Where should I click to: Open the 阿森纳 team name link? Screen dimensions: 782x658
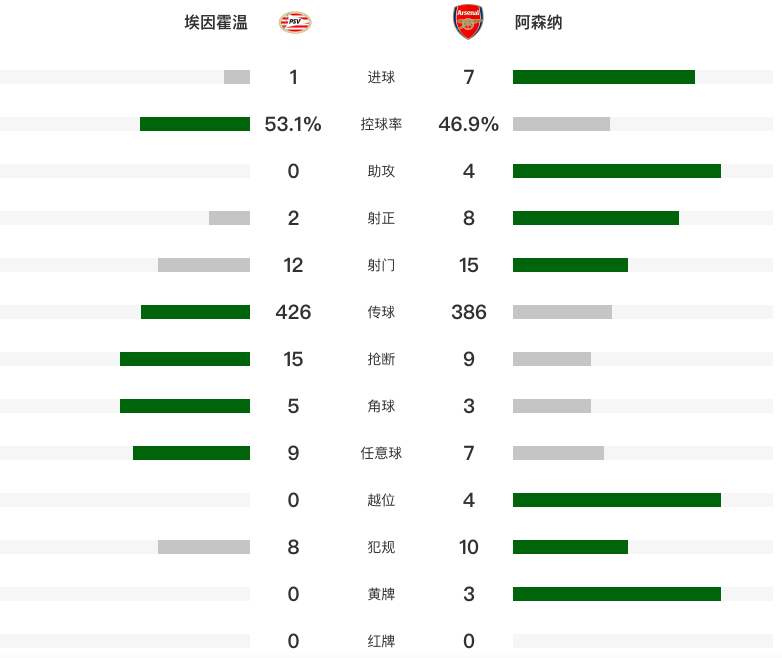[538, 22]
